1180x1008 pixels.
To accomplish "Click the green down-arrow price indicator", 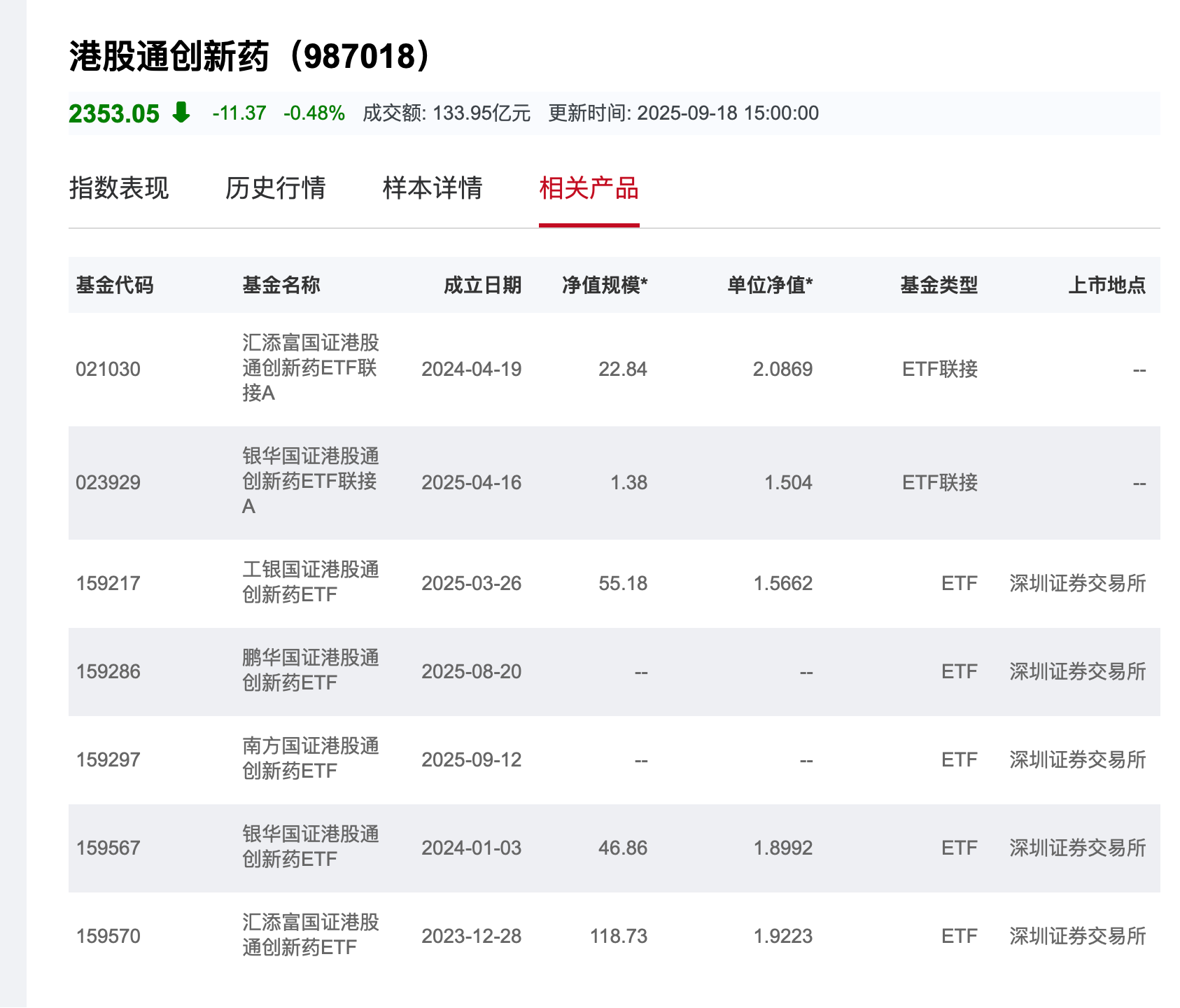I will tap(181, 113).
